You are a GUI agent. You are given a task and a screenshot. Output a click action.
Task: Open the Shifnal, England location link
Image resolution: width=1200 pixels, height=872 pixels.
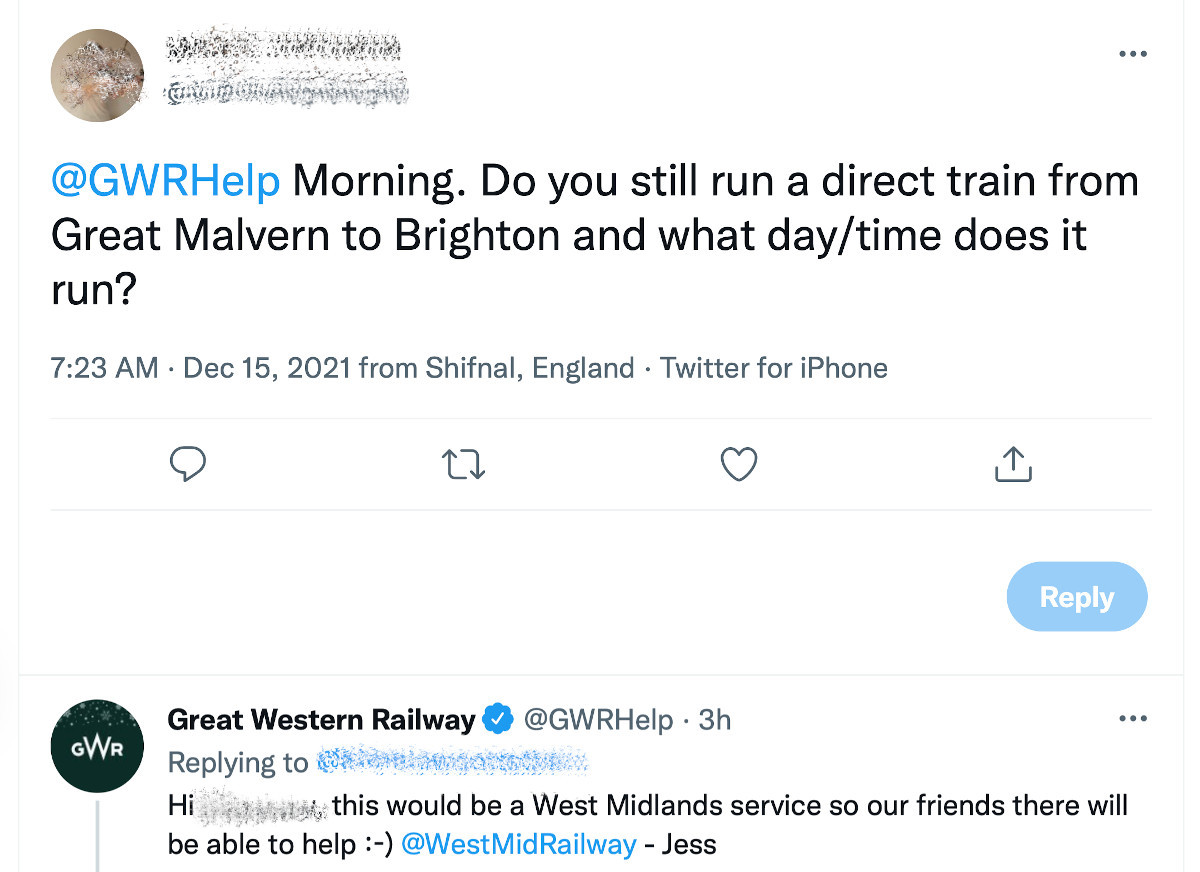530,368
